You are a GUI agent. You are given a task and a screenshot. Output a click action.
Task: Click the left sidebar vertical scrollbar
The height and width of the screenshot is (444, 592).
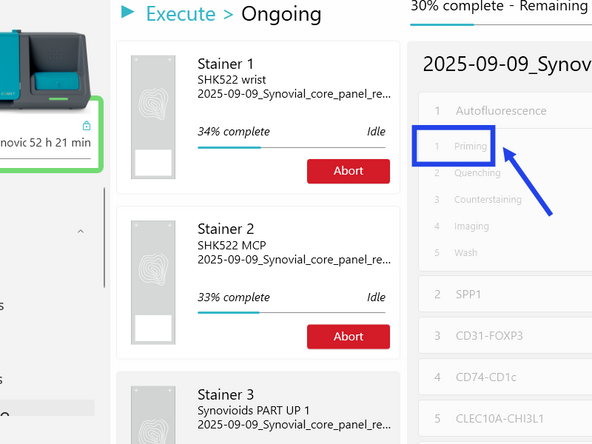pyautogui.click(x=104, y=238)
